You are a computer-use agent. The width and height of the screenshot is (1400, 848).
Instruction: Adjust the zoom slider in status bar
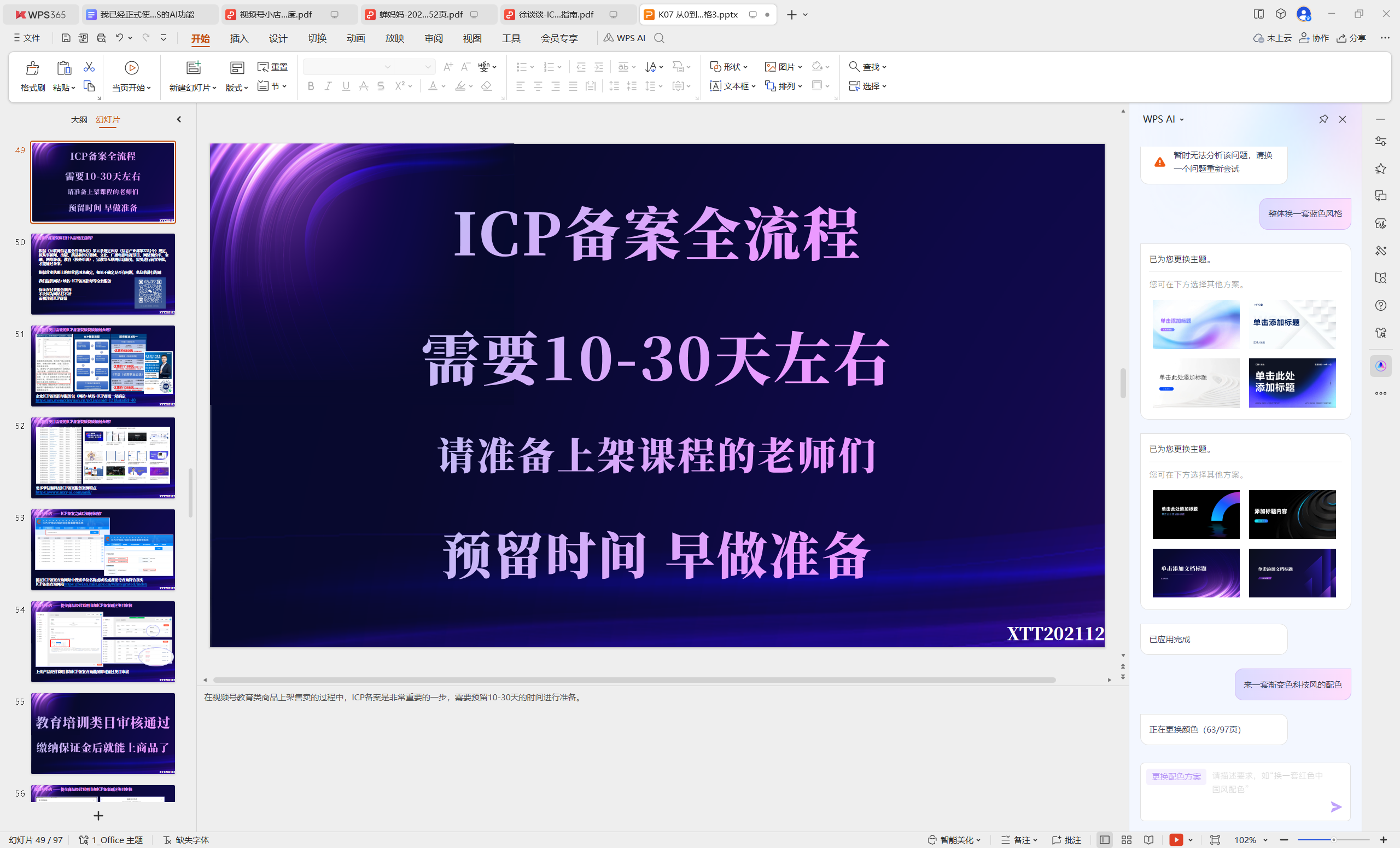[x=1333, y=840]
